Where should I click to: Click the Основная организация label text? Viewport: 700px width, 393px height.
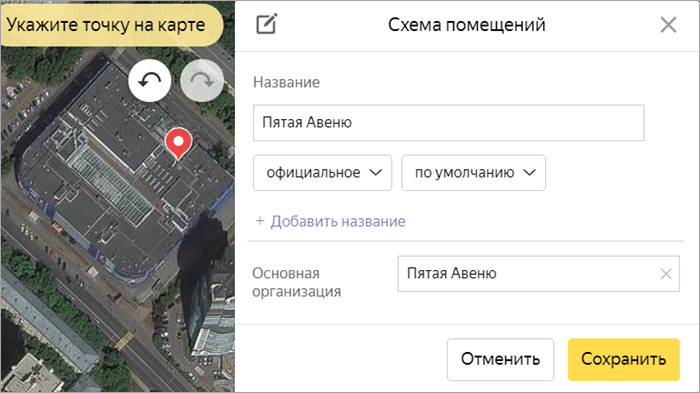point(296,282)
